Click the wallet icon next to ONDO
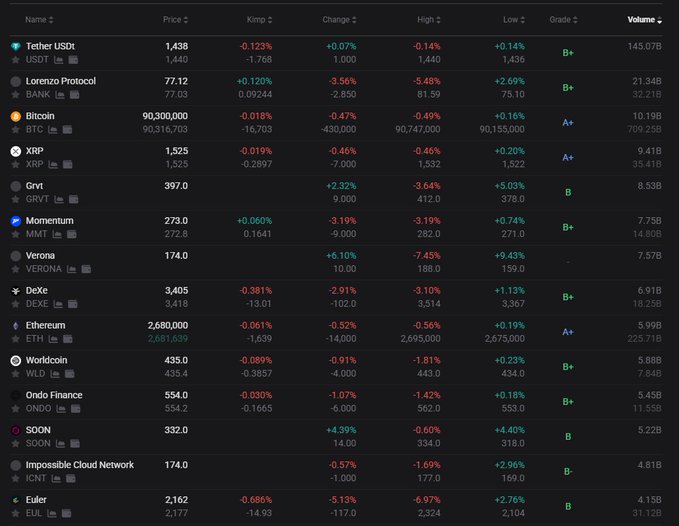679x526 pixels. point(75,409)
